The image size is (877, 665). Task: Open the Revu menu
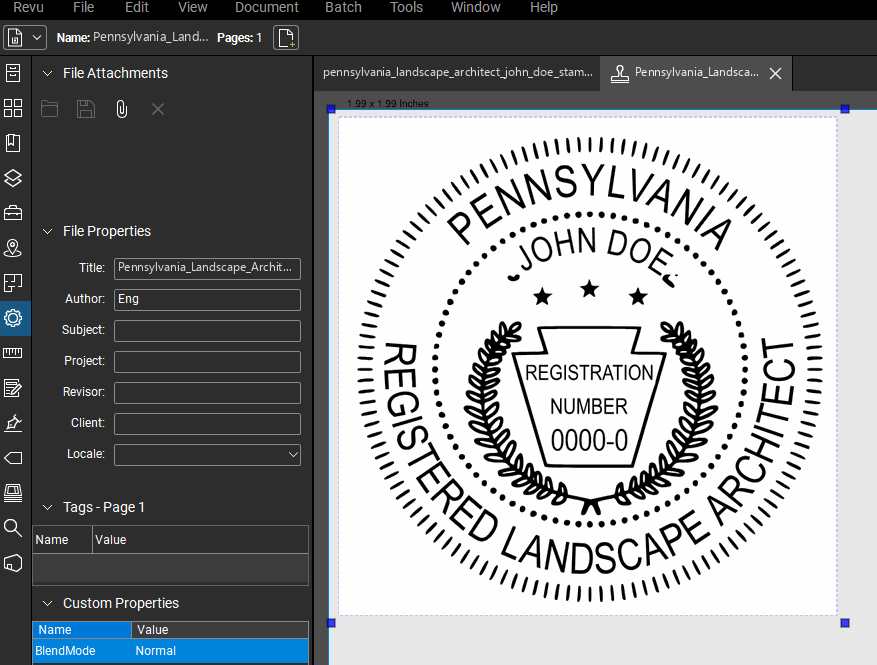click(29, 7)
